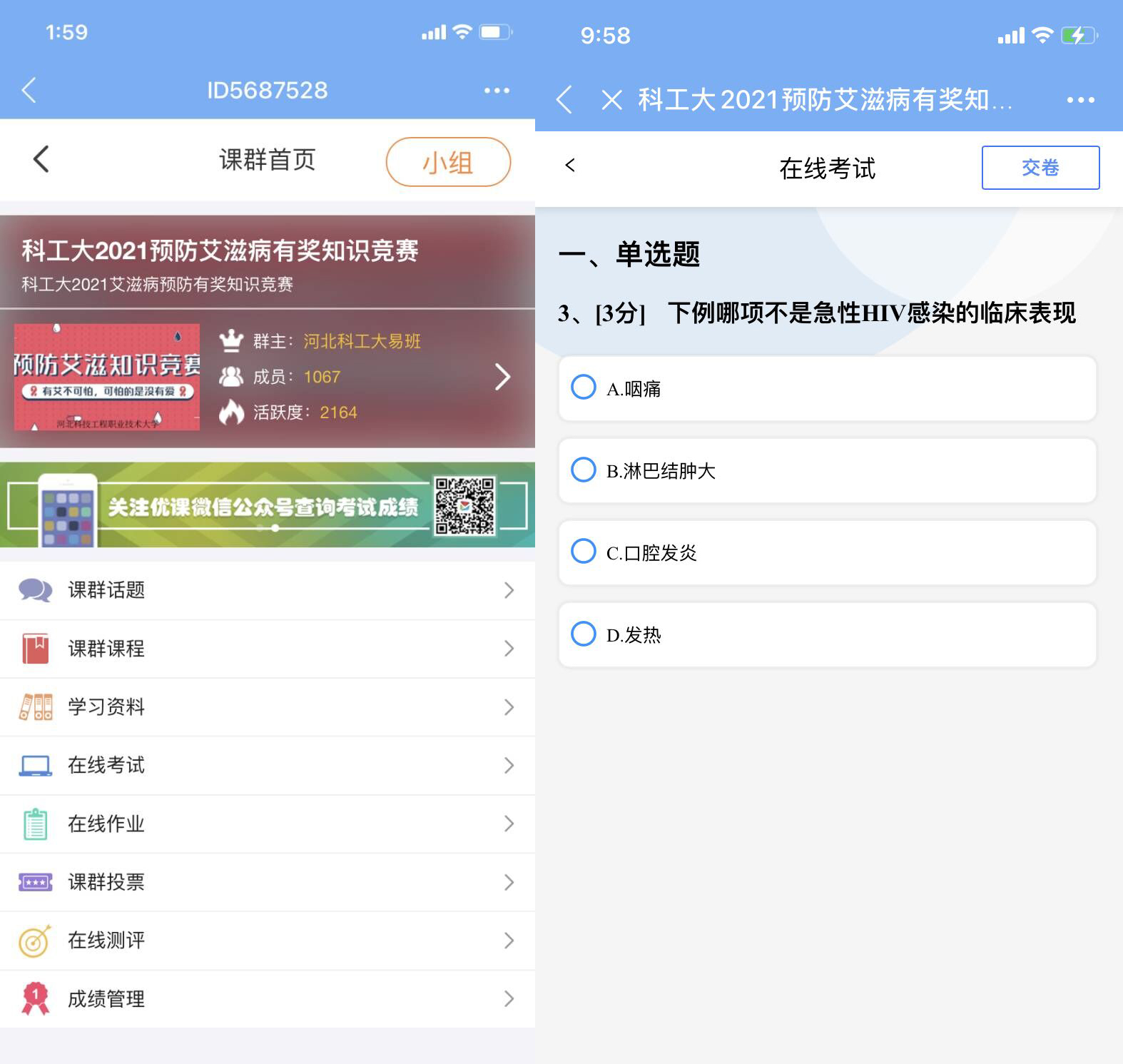This screenshot has height=1064, width=1123.
Task: Click the red 课群课程 book icon
Action: (x=35, y=649)
